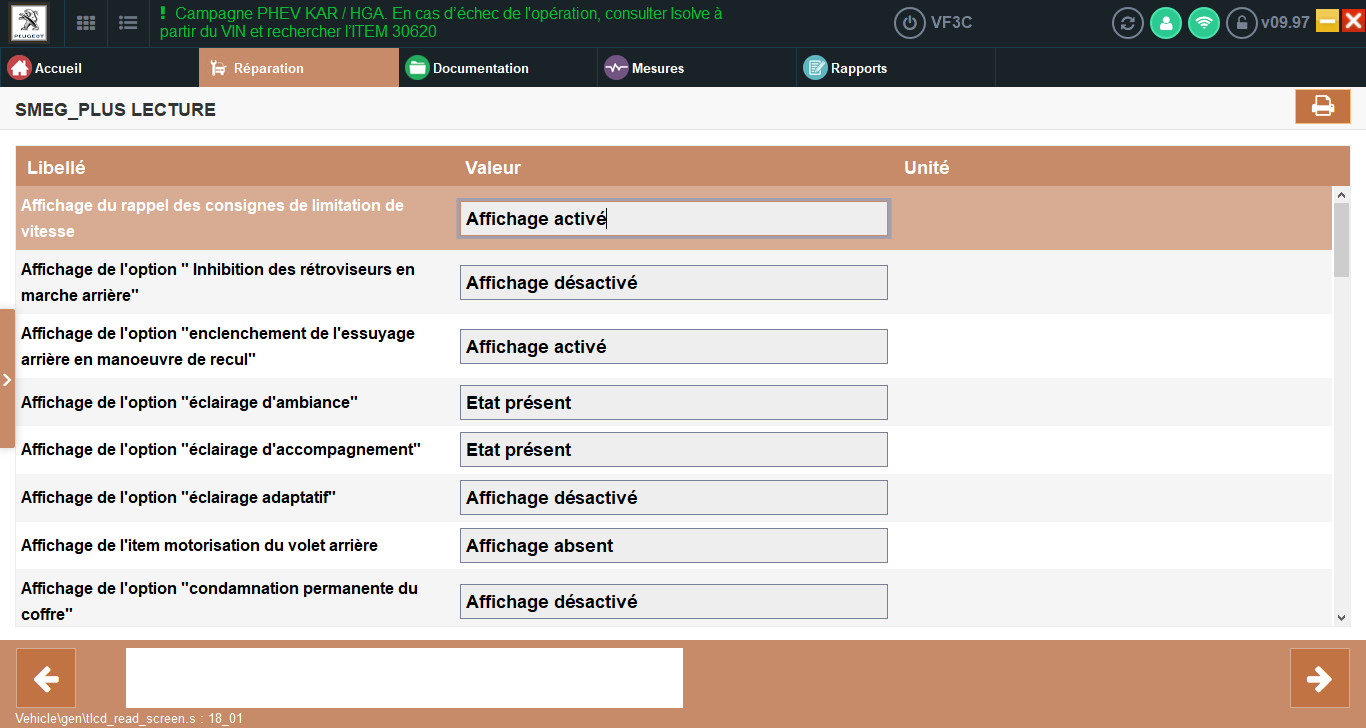Click scrollbar down arrow in list

tap(1342, 618)
